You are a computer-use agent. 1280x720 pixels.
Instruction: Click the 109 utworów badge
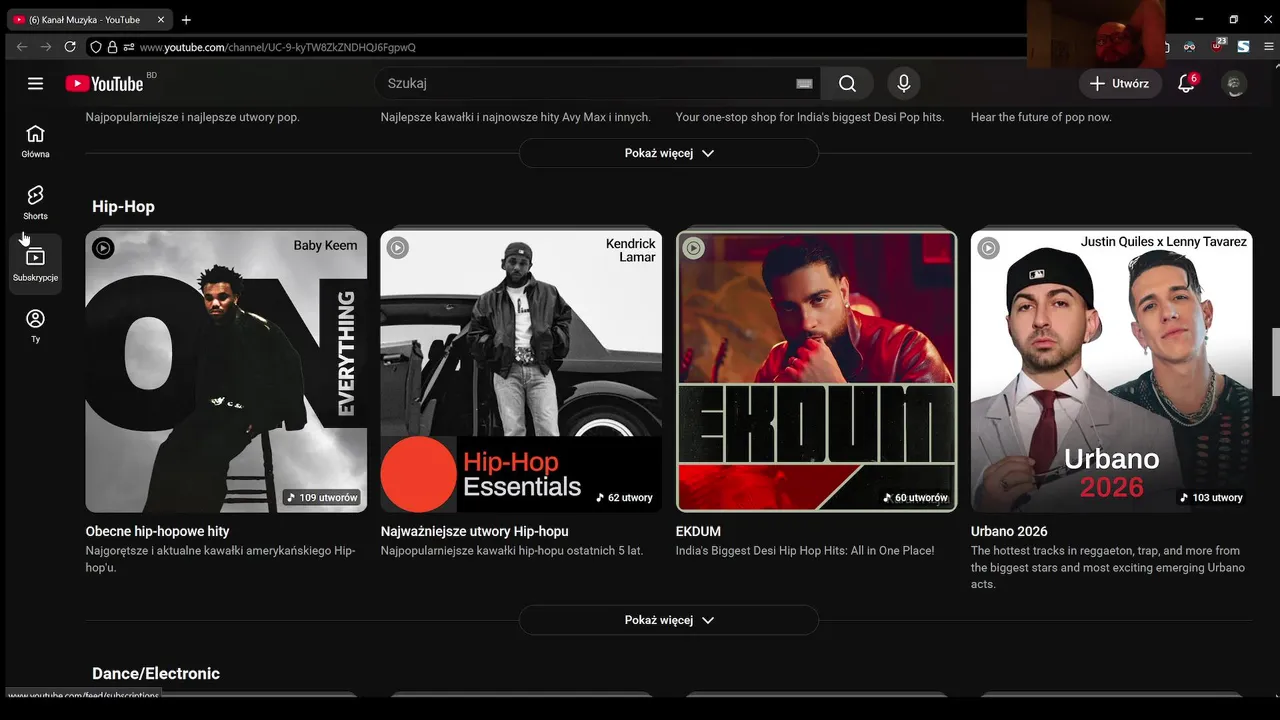click(x=322, y=497)
